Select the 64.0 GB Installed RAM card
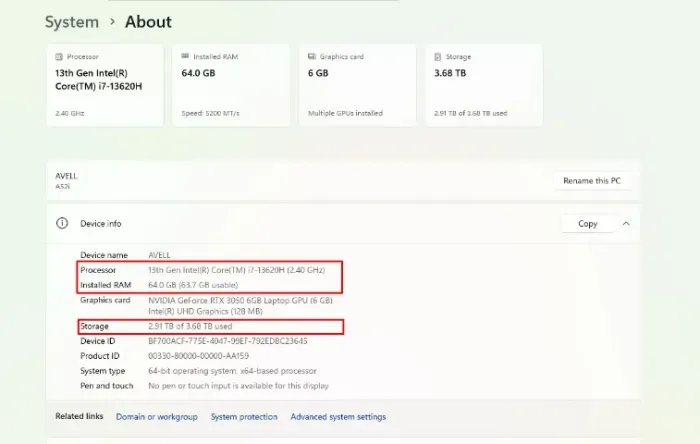This screenshot has height=444, width=700. coord(231,85)
